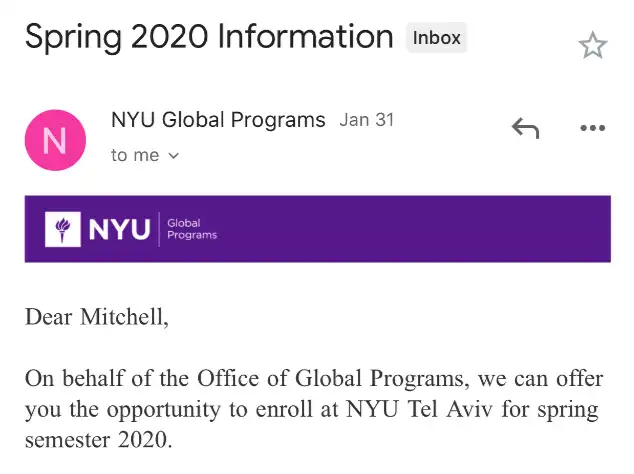
Task: Click the purple NYU header banner
Action: coord(400,229)
